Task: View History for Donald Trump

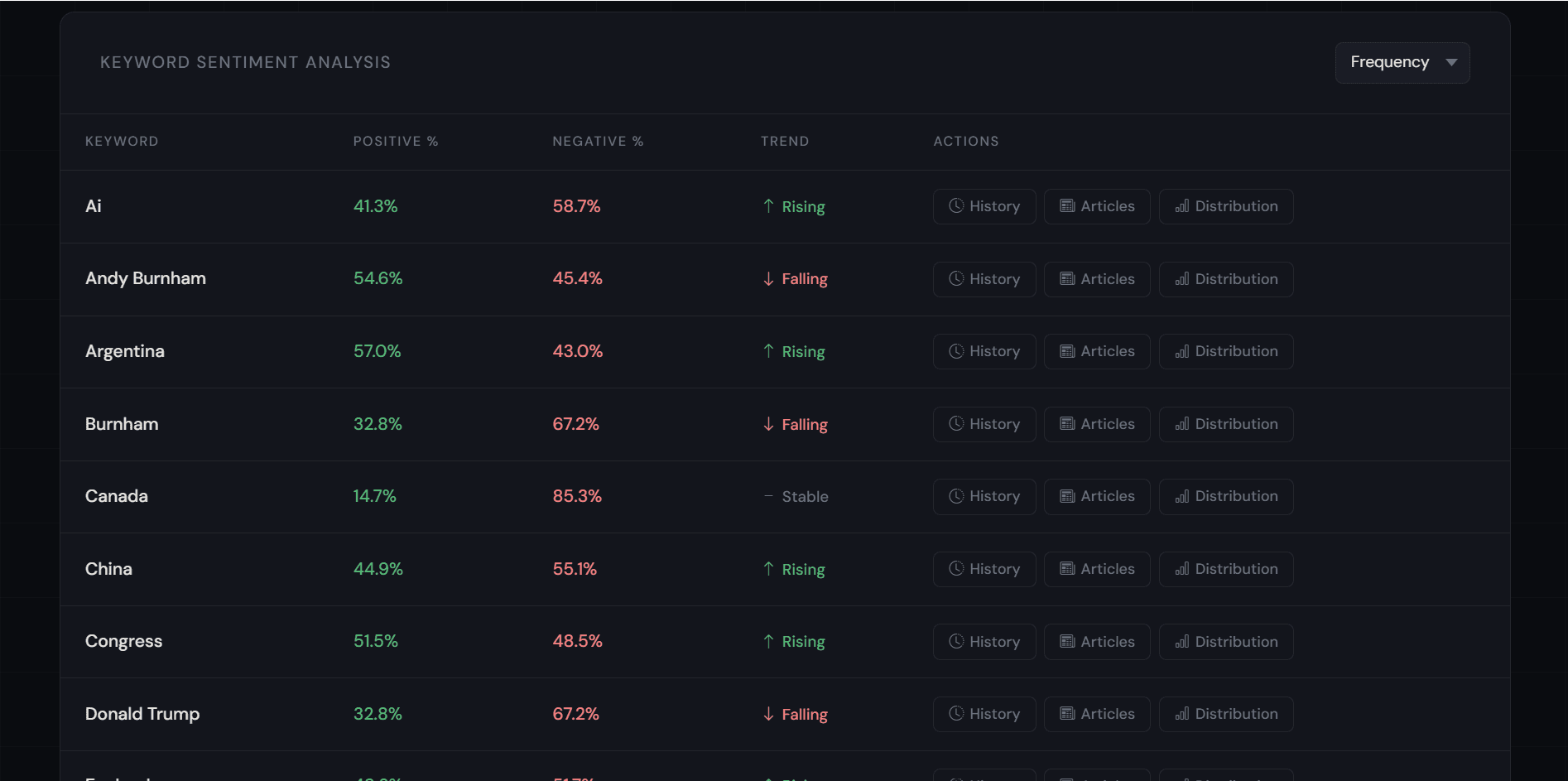Action: point(984,714)
